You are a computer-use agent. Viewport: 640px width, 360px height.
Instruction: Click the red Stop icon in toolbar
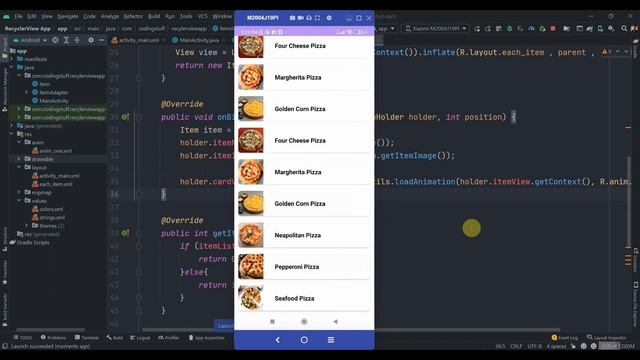(553, 28)
